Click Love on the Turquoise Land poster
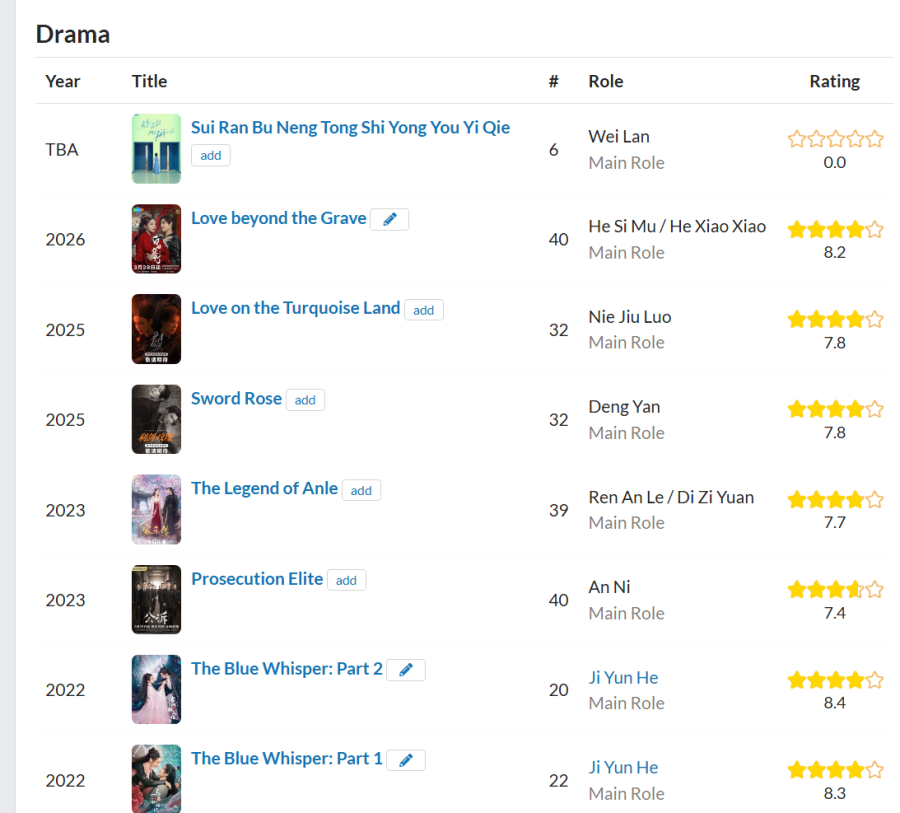 coord(156,329)
